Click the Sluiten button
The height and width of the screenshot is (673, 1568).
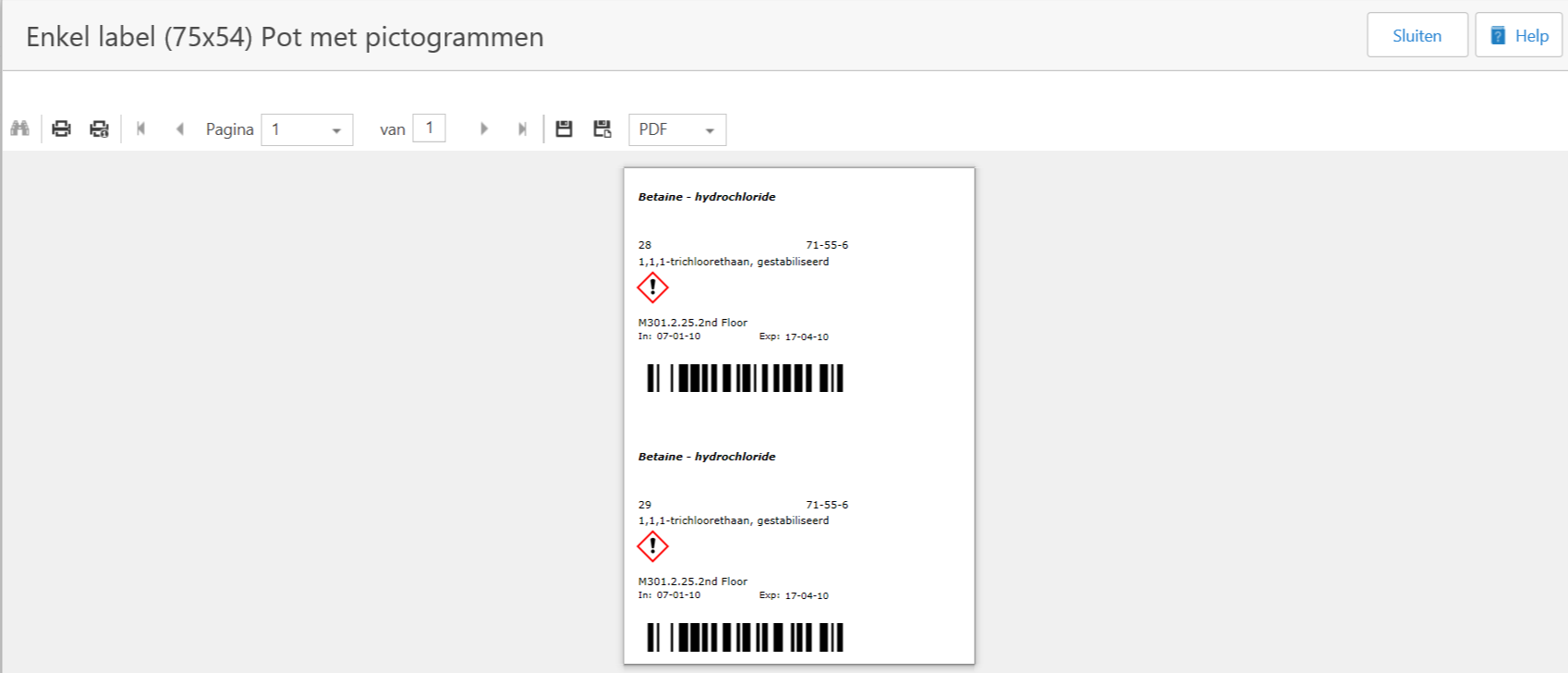[1416, 35]
